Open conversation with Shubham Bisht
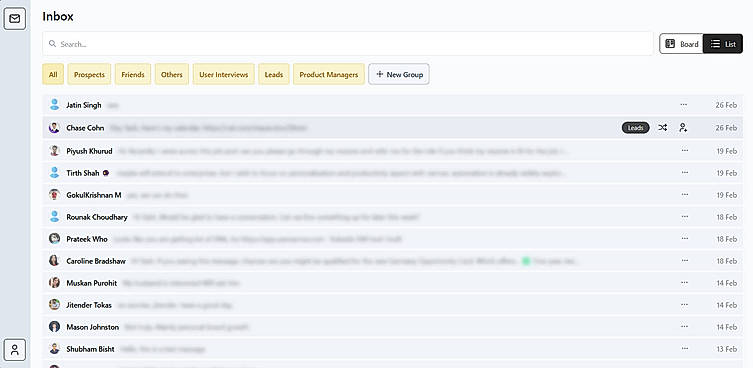This screenshot has height=368, width=753. 392,349
